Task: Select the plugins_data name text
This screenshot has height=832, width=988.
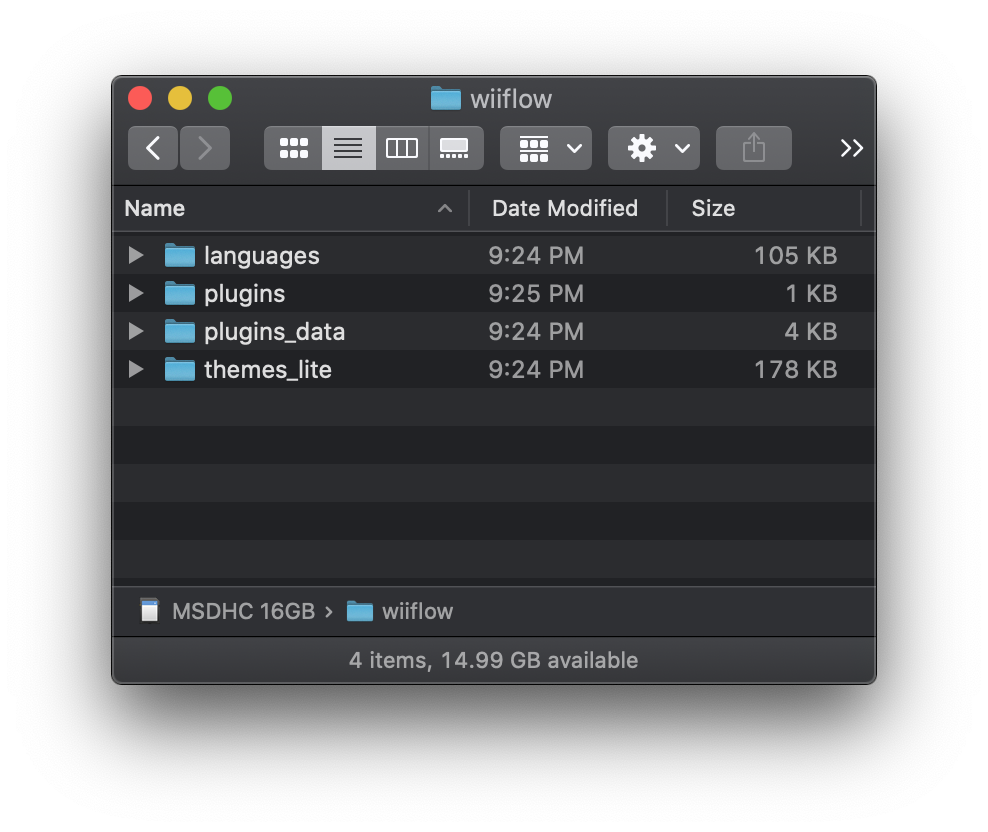Action: (274, 332)
